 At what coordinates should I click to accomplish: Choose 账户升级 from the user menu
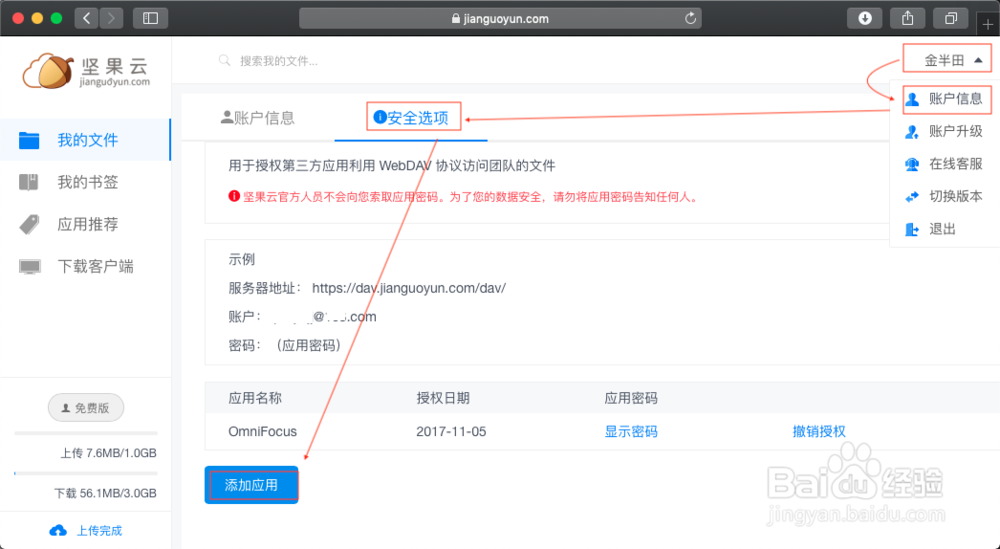pos(945,131)
